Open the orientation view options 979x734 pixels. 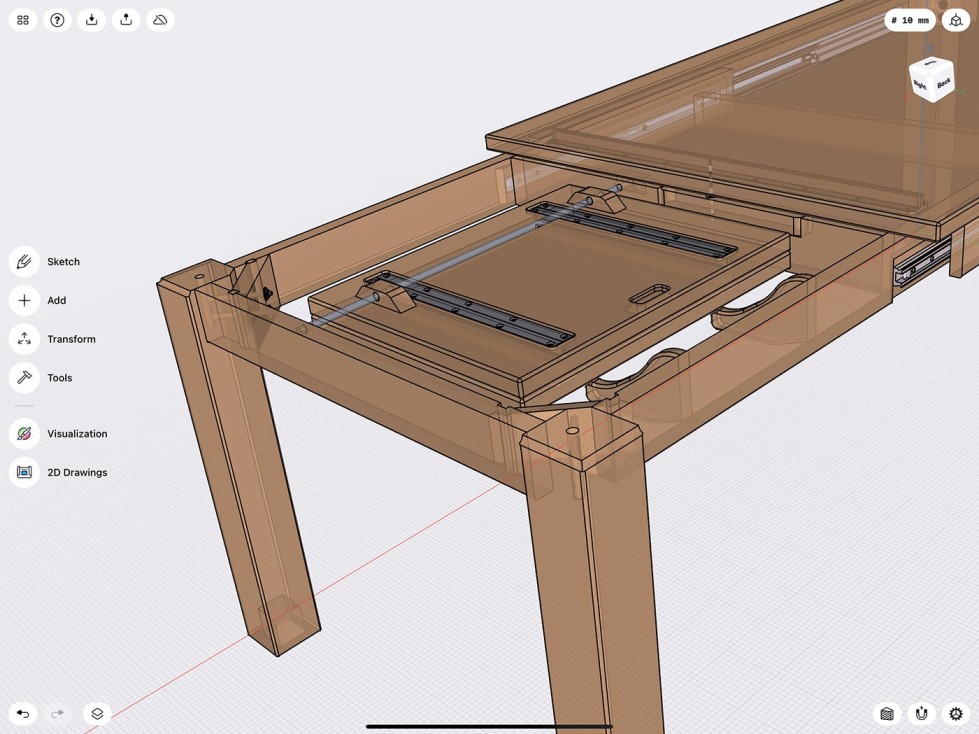[955, 19]
